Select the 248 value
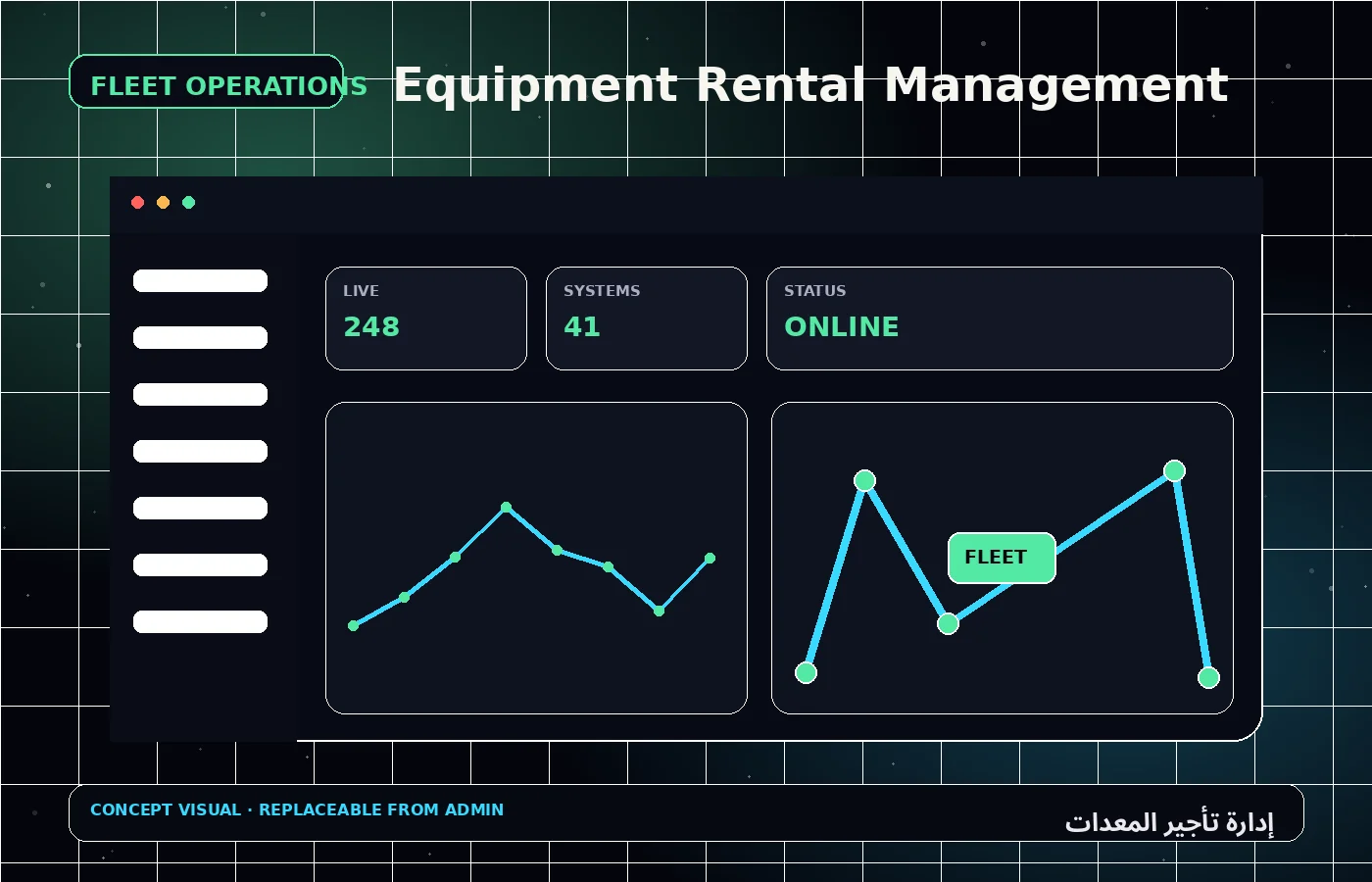The height and width of the screenshot is (882, 1372). [x=371, y=326]
